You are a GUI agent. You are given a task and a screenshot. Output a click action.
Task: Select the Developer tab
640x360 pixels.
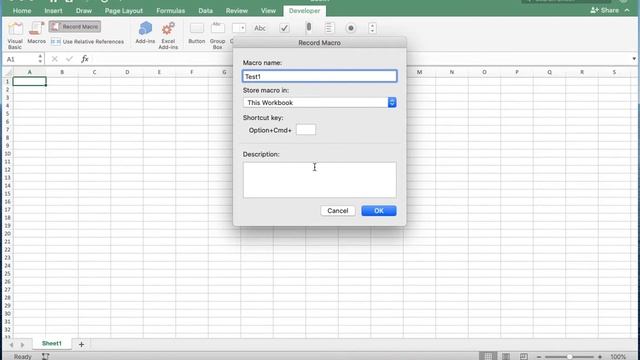tap(304, 11)
